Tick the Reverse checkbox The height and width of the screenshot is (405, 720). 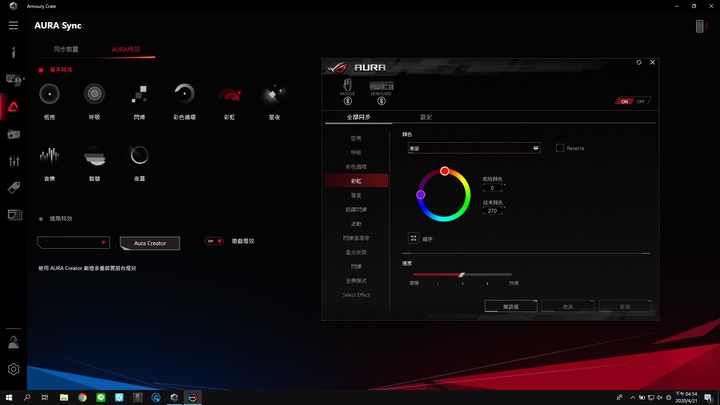(x=560, y=148)
